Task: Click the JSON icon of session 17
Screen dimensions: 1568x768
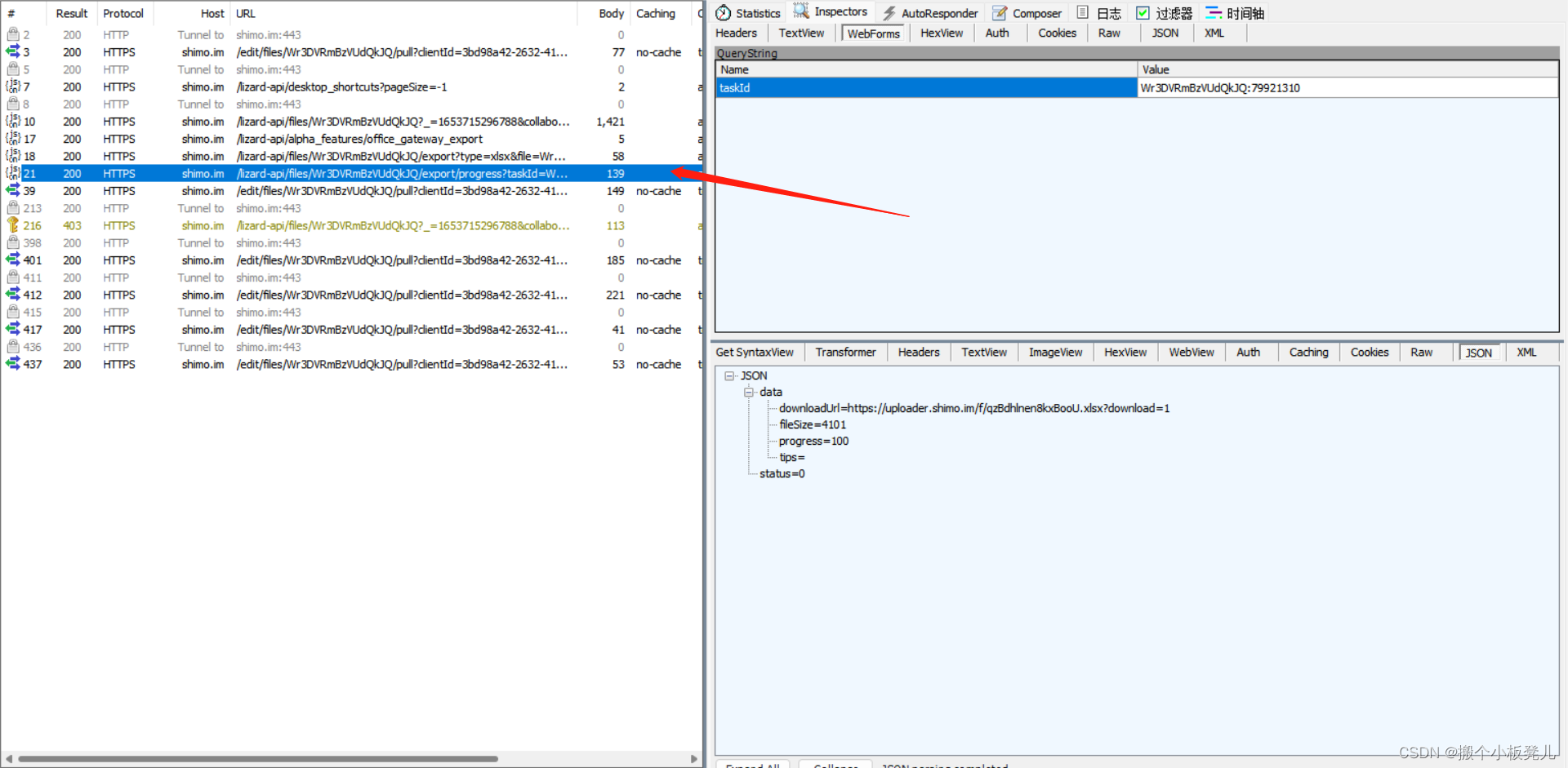Action: click(x=13, y=139)
